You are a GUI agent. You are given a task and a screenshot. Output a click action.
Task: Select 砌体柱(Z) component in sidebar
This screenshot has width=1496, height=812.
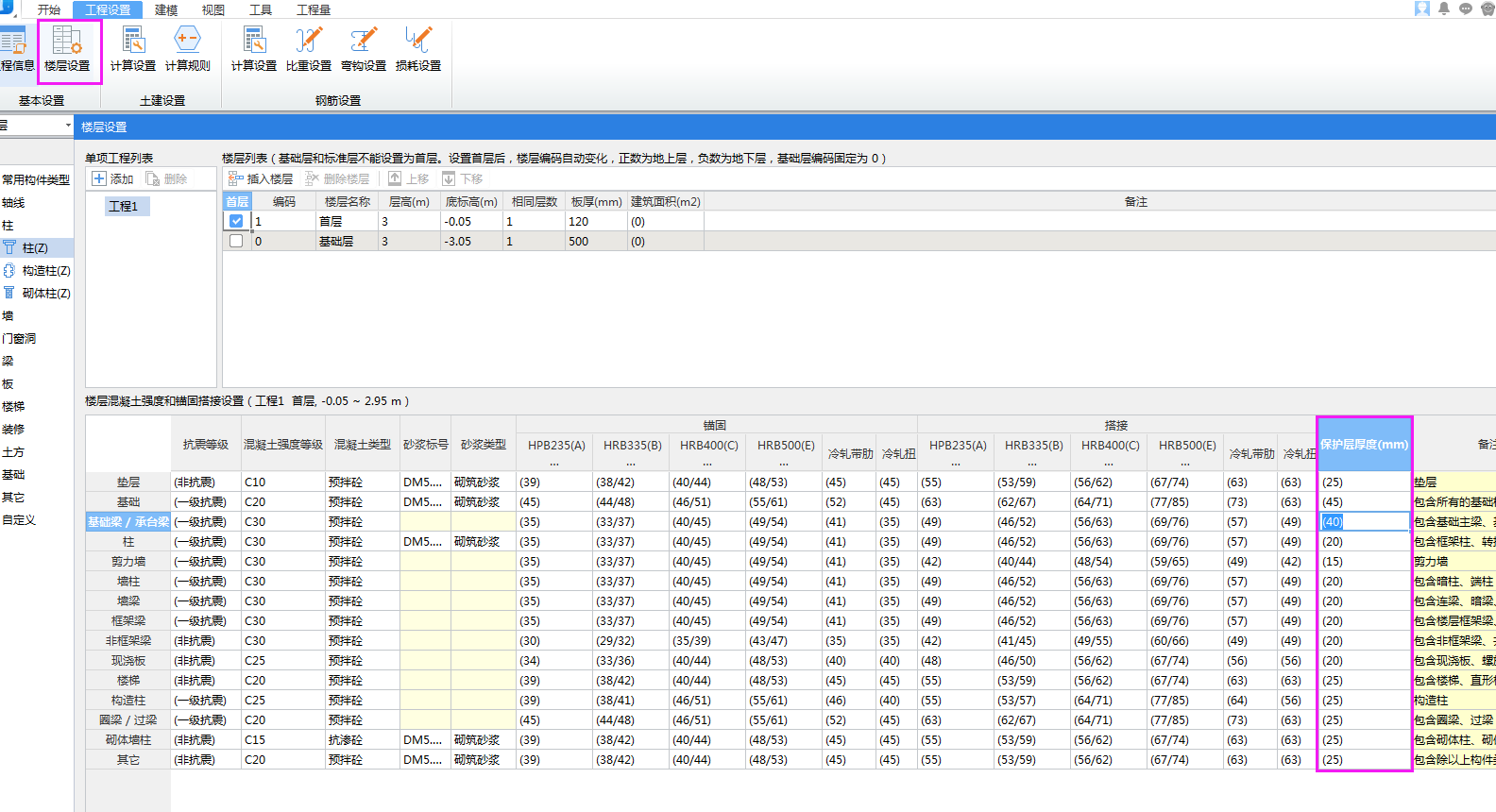(37, 293)
